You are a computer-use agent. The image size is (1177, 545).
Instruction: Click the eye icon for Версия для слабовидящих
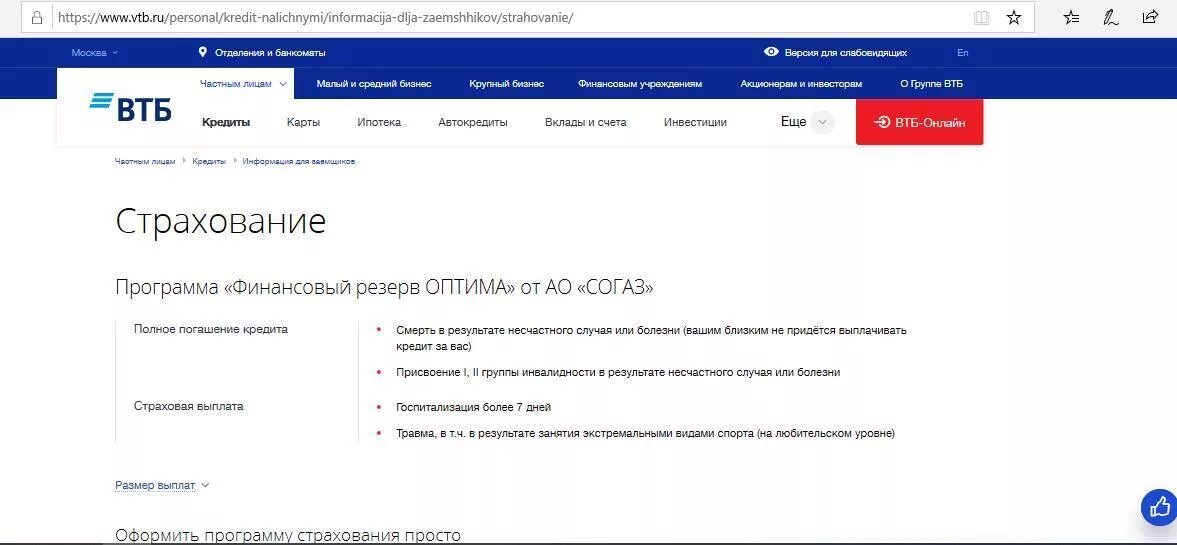pos(771,52)
